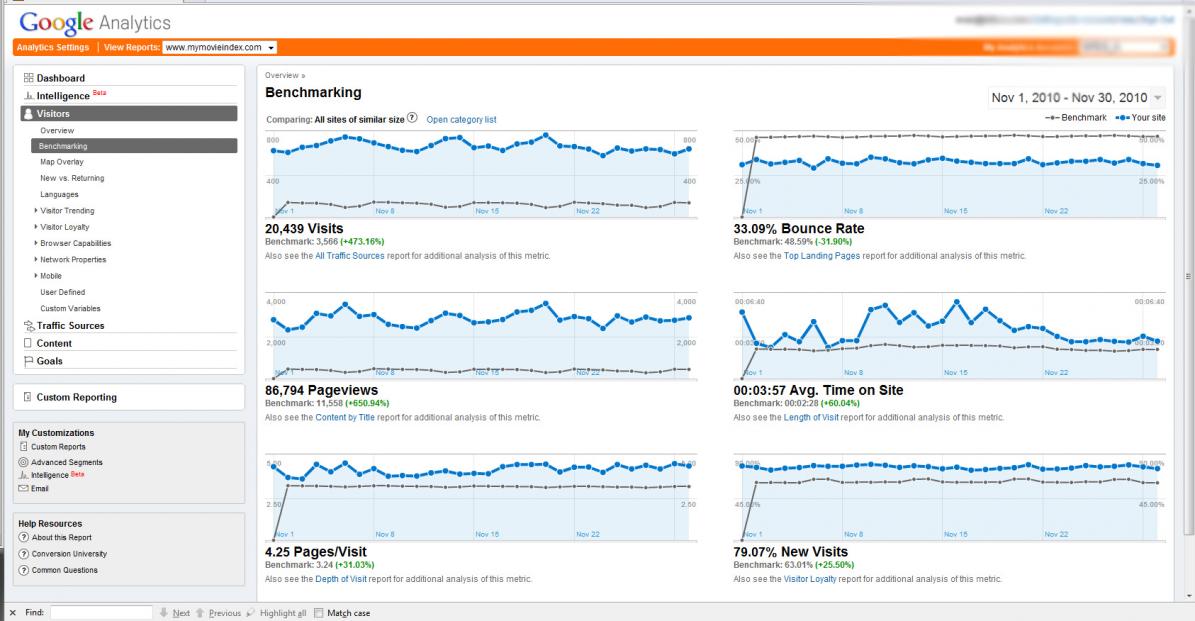Enable the Match case checkbox
The width and height of the screenshot is (1195, 621).
click(319, 613)
